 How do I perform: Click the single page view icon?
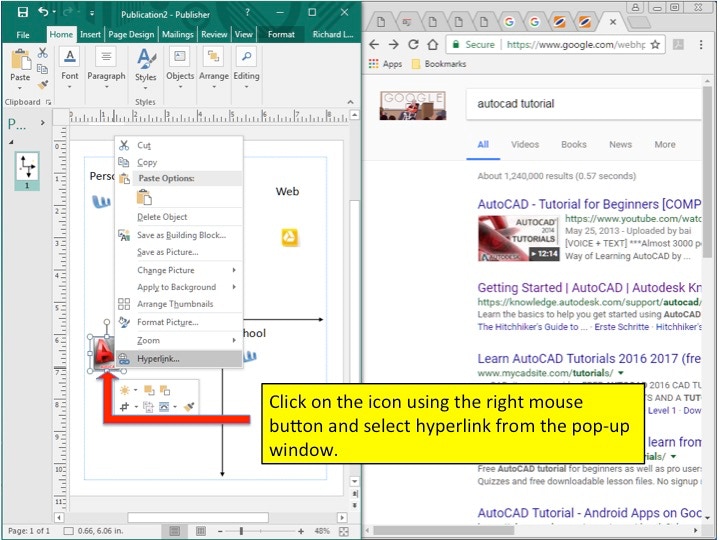(175, 531)
